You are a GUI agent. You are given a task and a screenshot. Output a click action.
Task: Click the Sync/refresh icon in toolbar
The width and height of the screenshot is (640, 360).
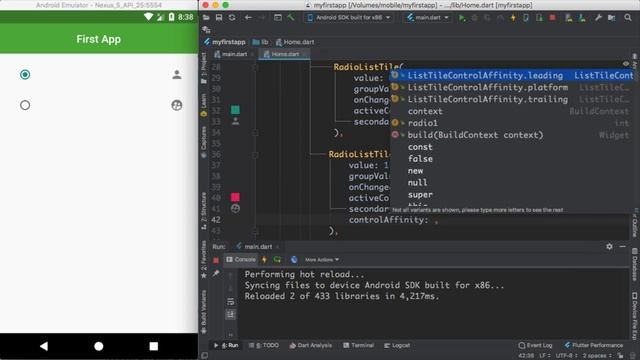click(232, 18)
